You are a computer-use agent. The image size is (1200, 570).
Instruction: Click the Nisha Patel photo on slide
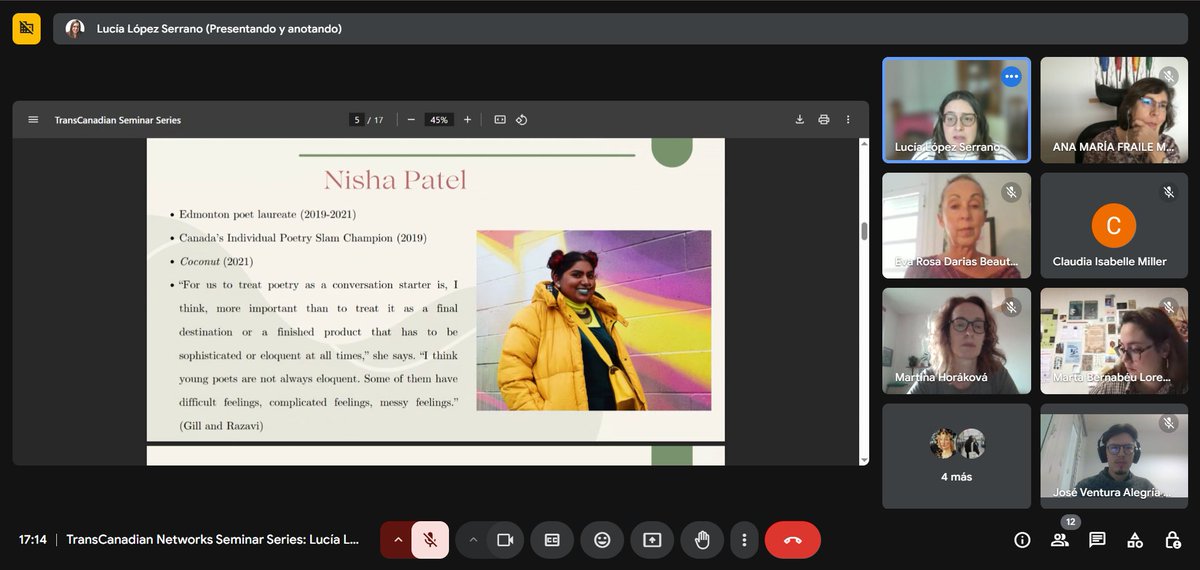click(x=594, y=320)
